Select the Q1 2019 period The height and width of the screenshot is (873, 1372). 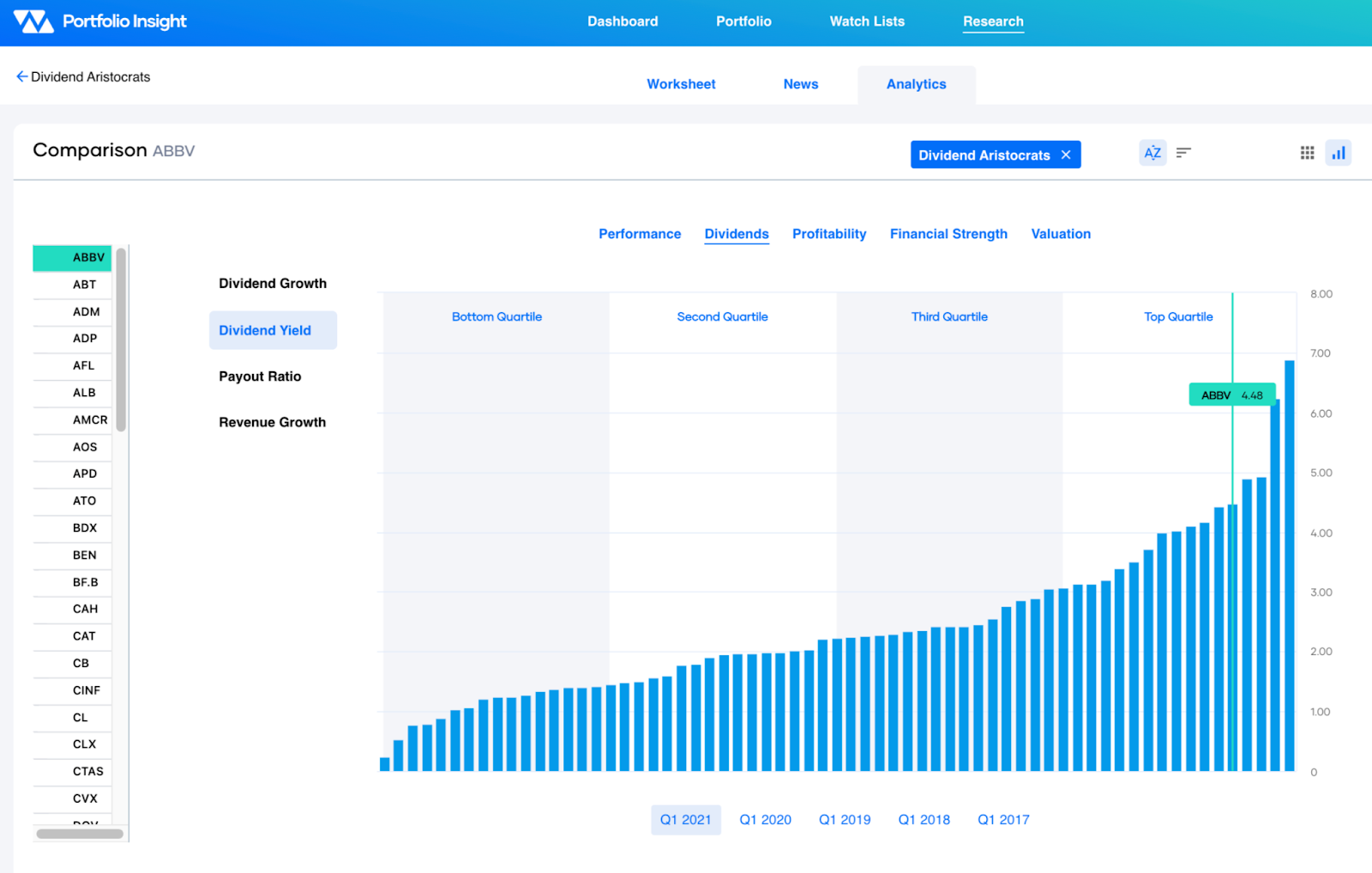tap(845, 820)
